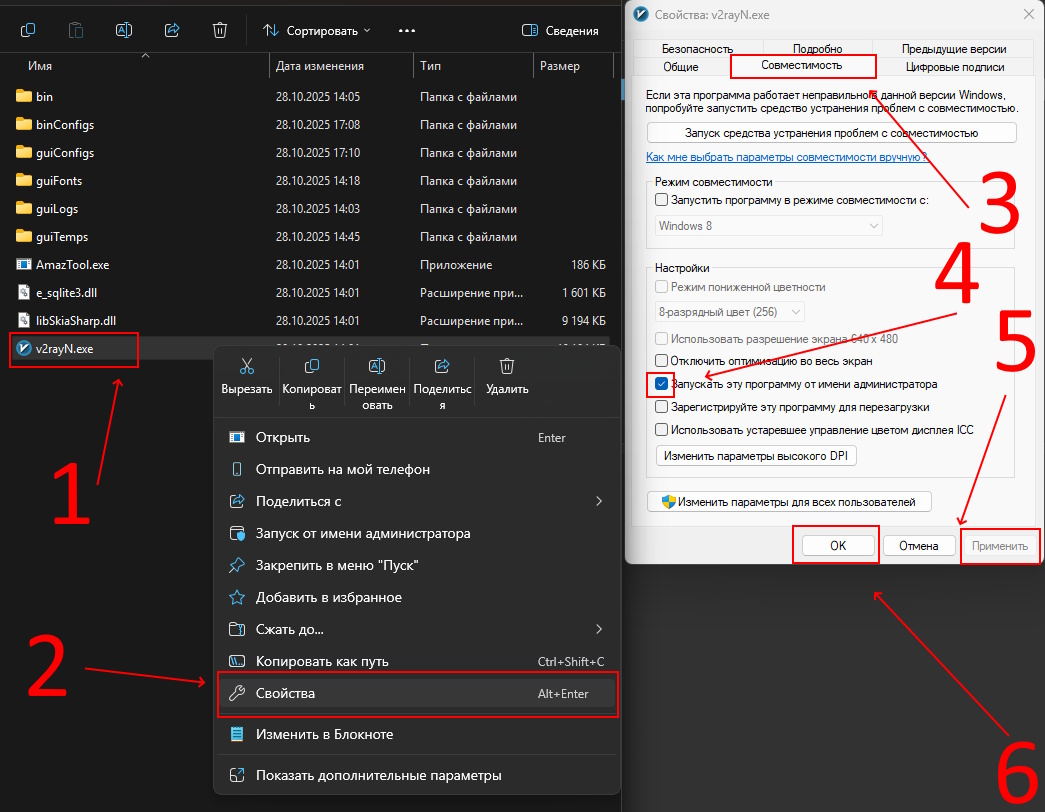Click the Delete trash icon in context menu
The height and width of the screenshot is (812, 1045).
coord(507,366)
